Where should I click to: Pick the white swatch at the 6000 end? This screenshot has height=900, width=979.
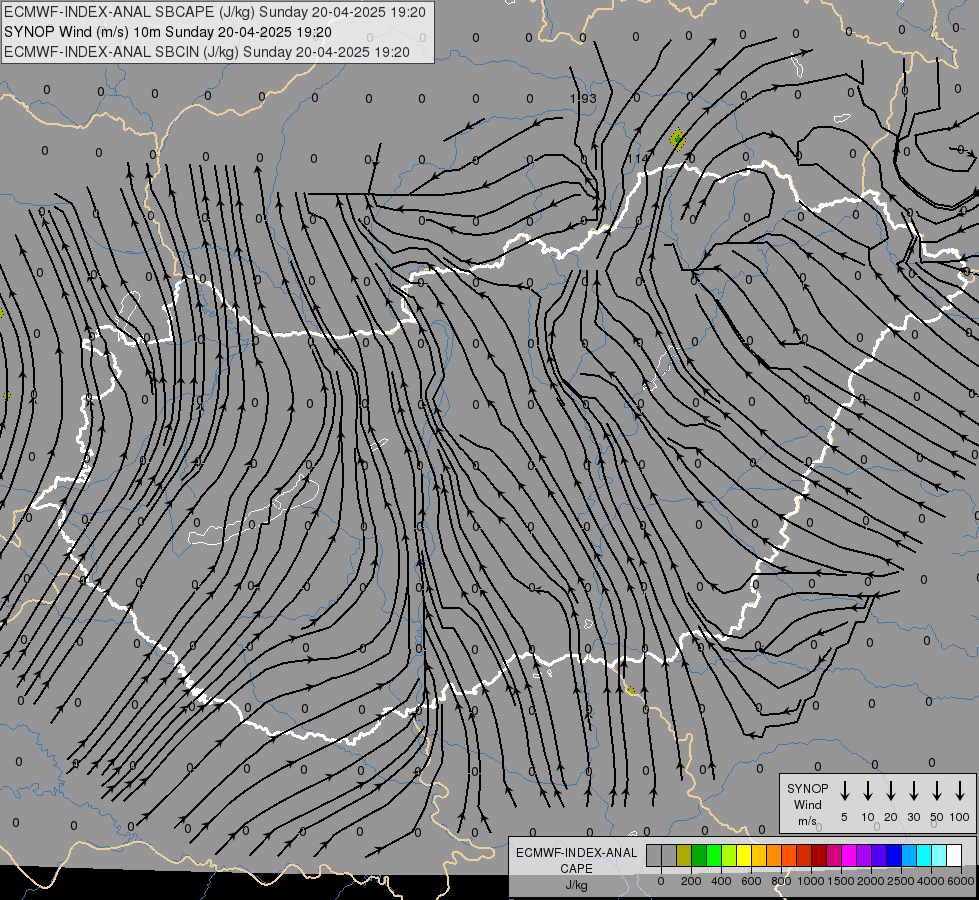[953, 855]
